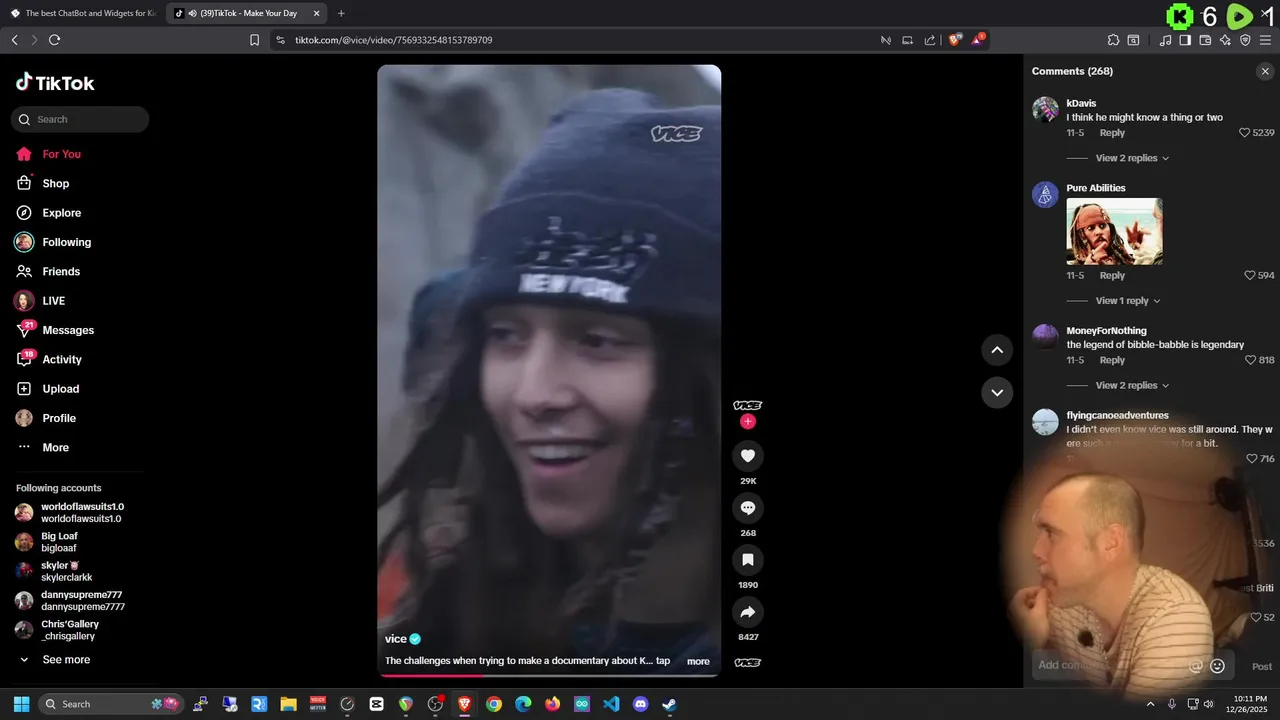This screenshot has height=720, width=1280.
Task: Go to next video with down arrow
Action: [997, 392]
